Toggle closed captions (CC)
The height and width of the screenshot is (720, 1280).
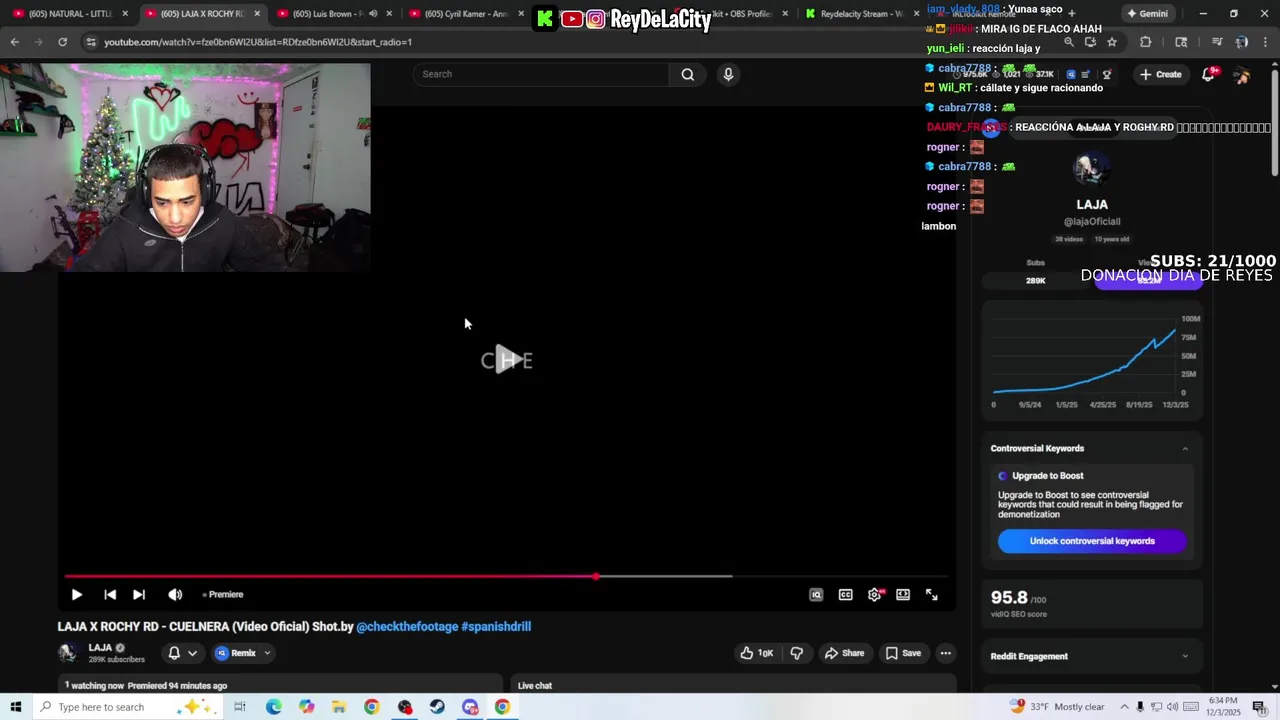(x=845, y=594)
